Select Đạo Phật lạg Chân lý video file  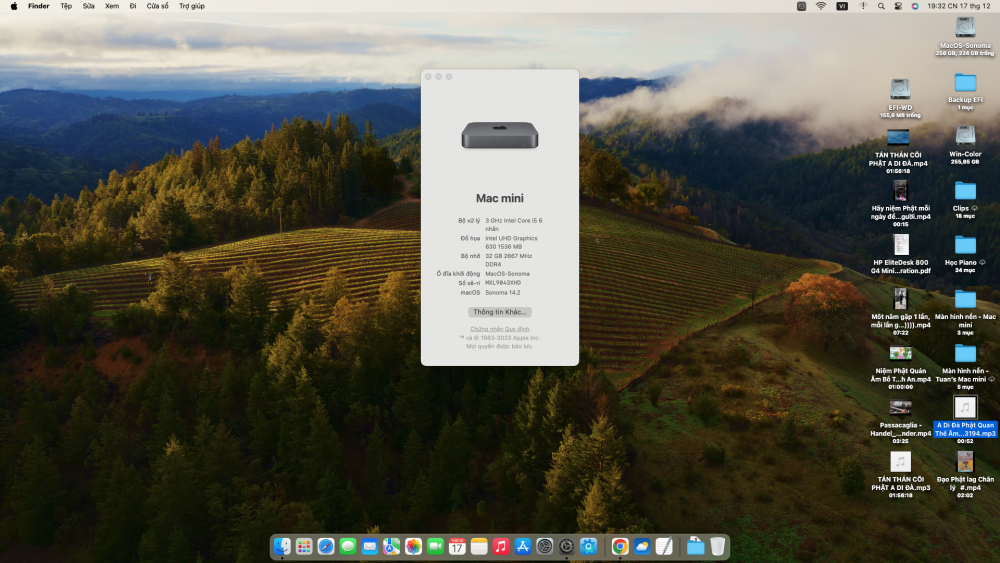coord(965,474)
